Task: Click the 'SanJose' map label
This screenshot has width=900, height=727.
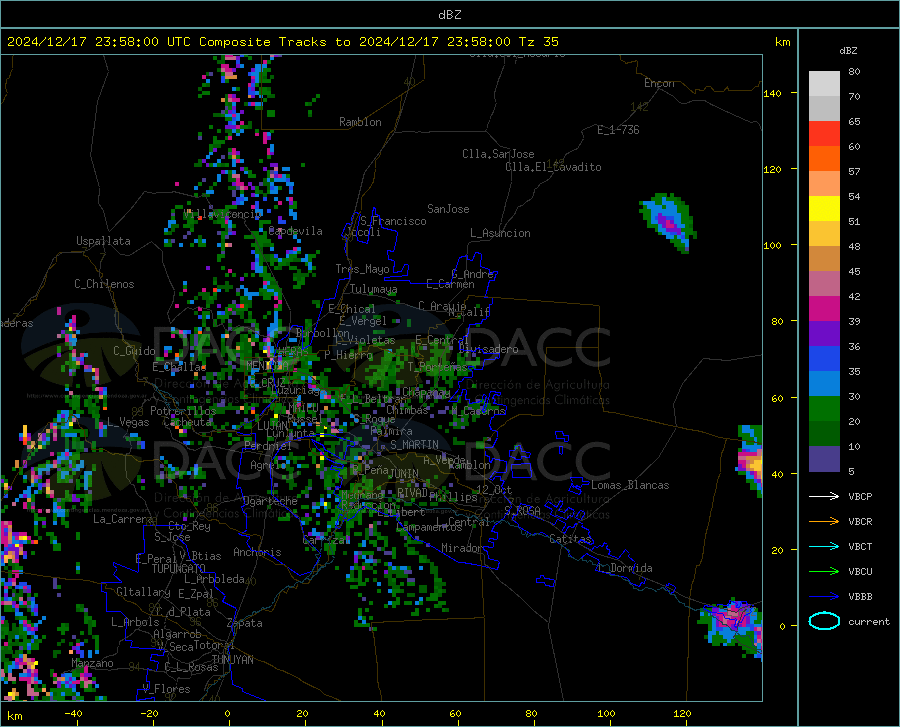Action: 448,209
